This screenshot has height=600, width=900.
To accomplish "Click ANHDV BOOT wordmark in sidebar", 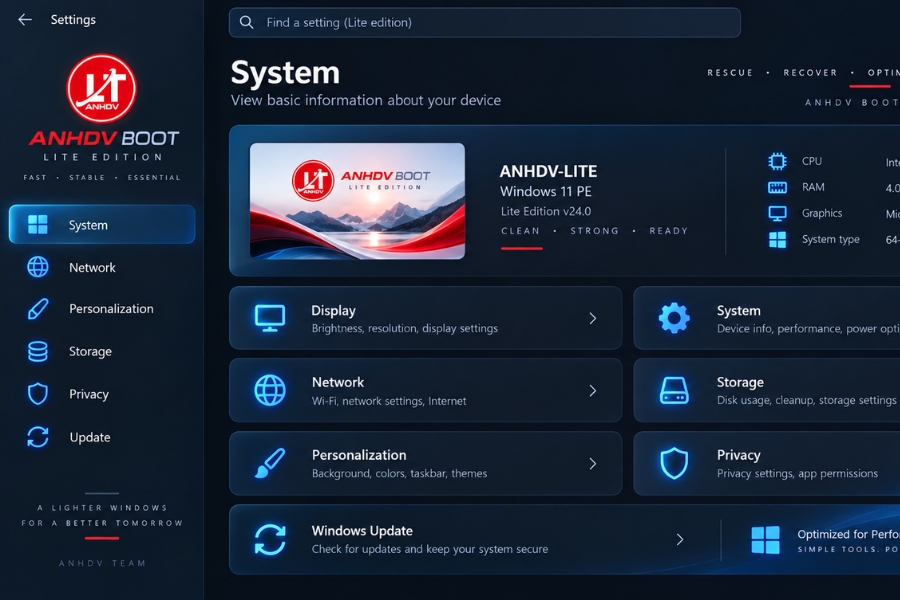I will 104,138.
